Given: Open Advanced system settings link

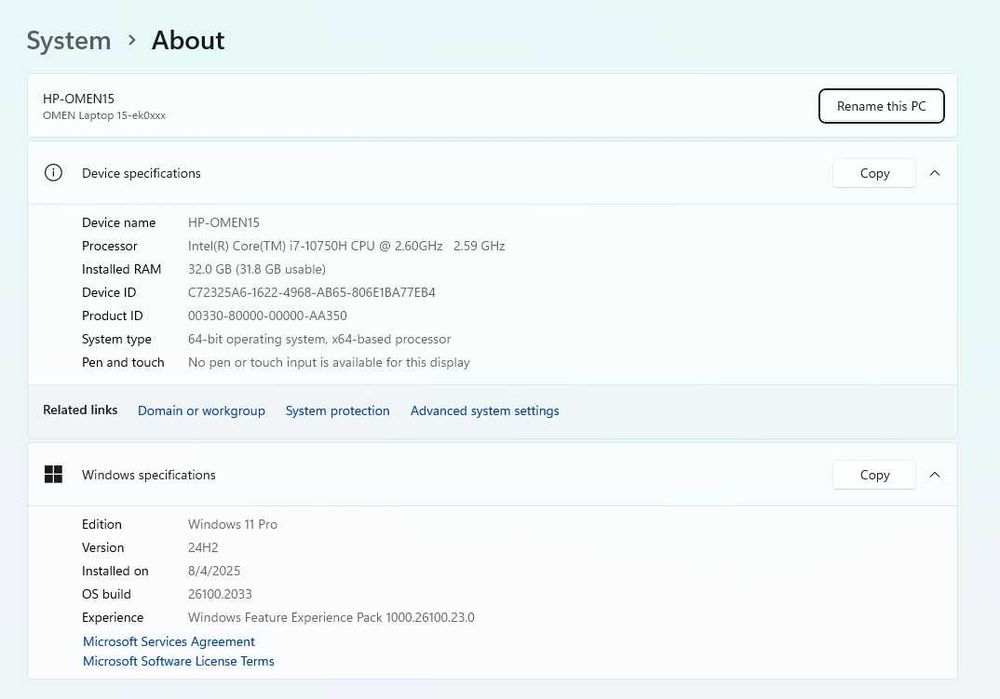Looking at the screenshot, I should 485,411.
